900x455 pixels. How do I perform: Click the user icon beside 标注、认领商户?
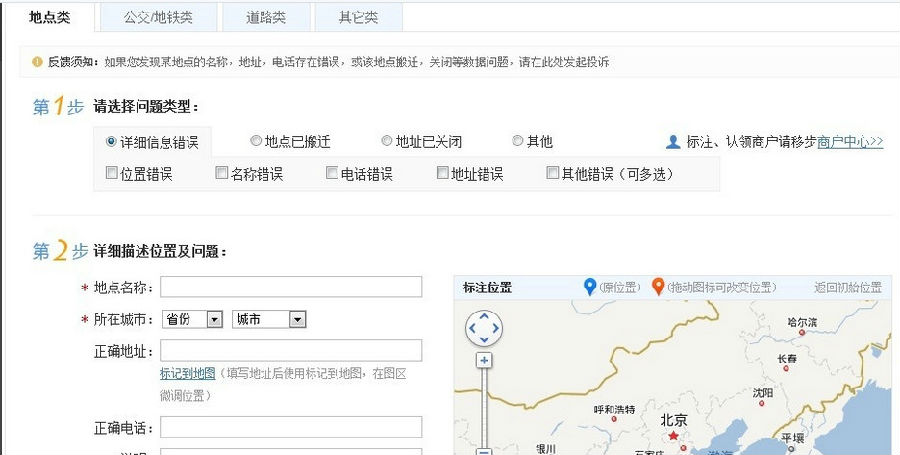pos(673,142)
